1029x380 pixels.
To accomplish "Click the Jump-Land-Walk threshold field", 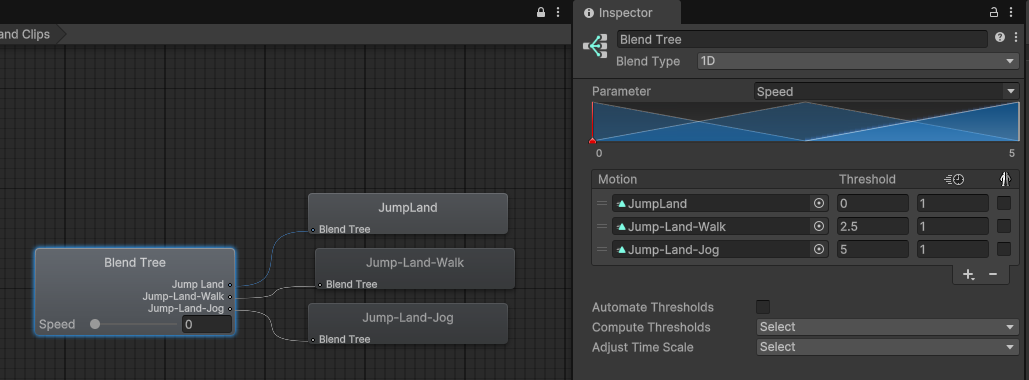I will coord(873,226).
